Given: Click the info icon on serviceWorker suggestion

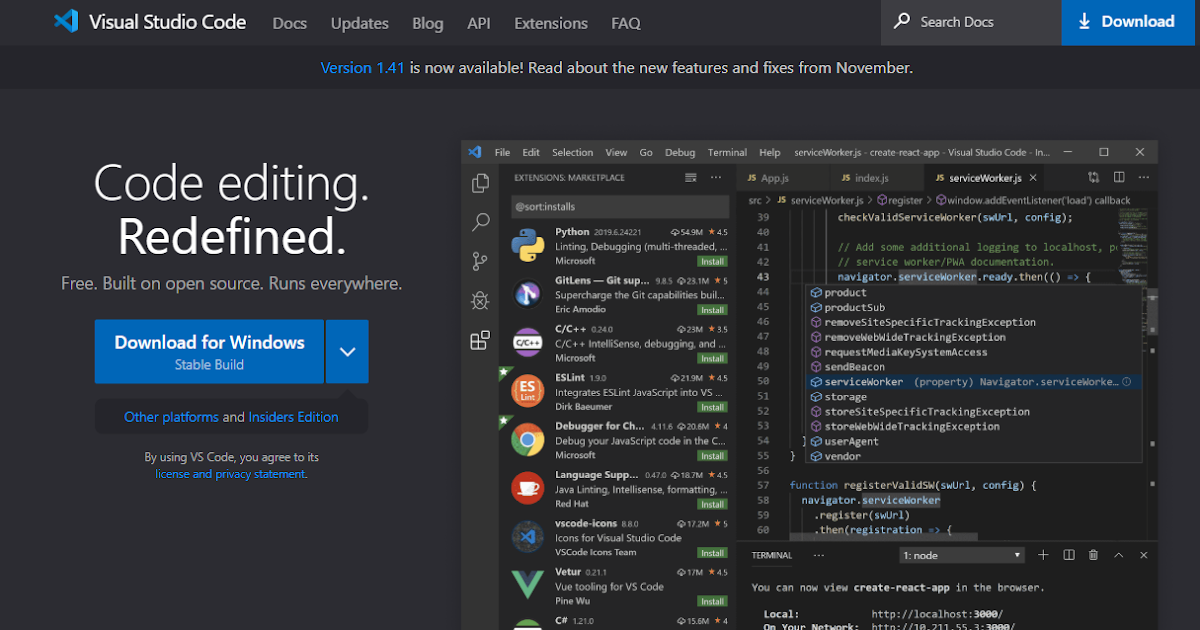Looking at the screenshot, I should [1127, 382].
